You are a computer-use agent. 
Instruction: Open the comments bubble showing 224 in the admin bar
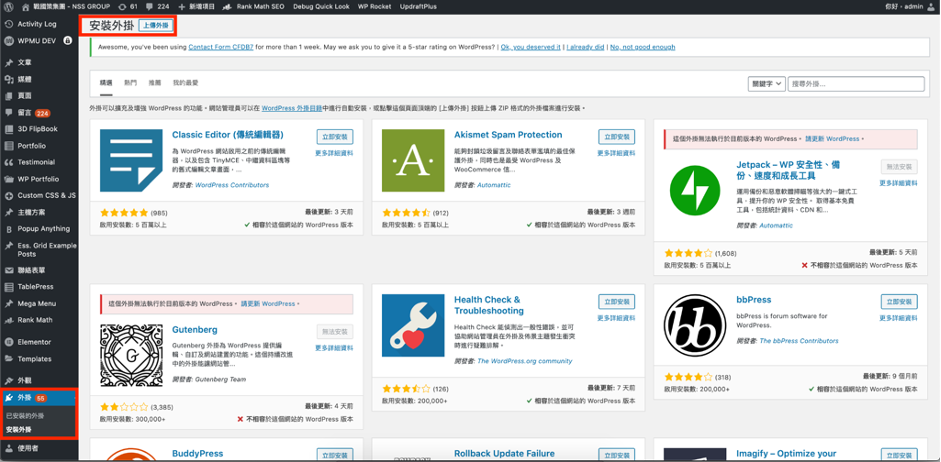[157, 7]
